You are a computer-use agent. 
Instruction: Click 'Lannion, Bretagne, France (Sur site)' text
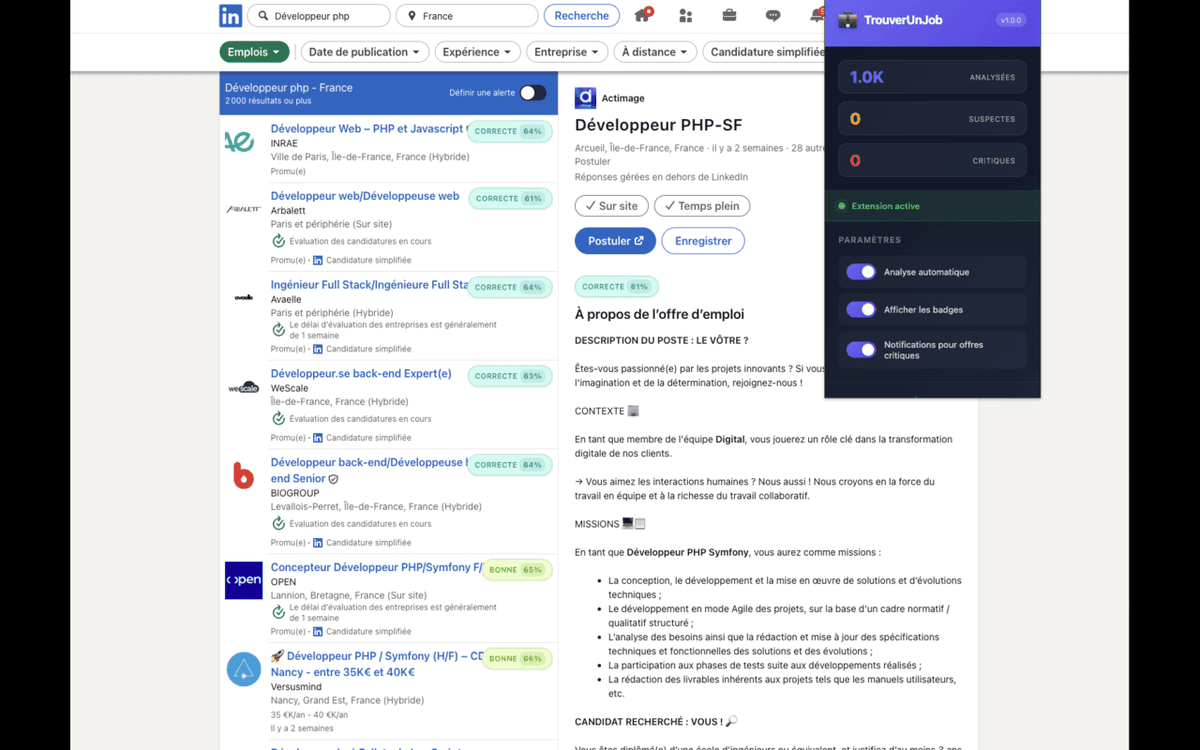click(x=348, y=595)
